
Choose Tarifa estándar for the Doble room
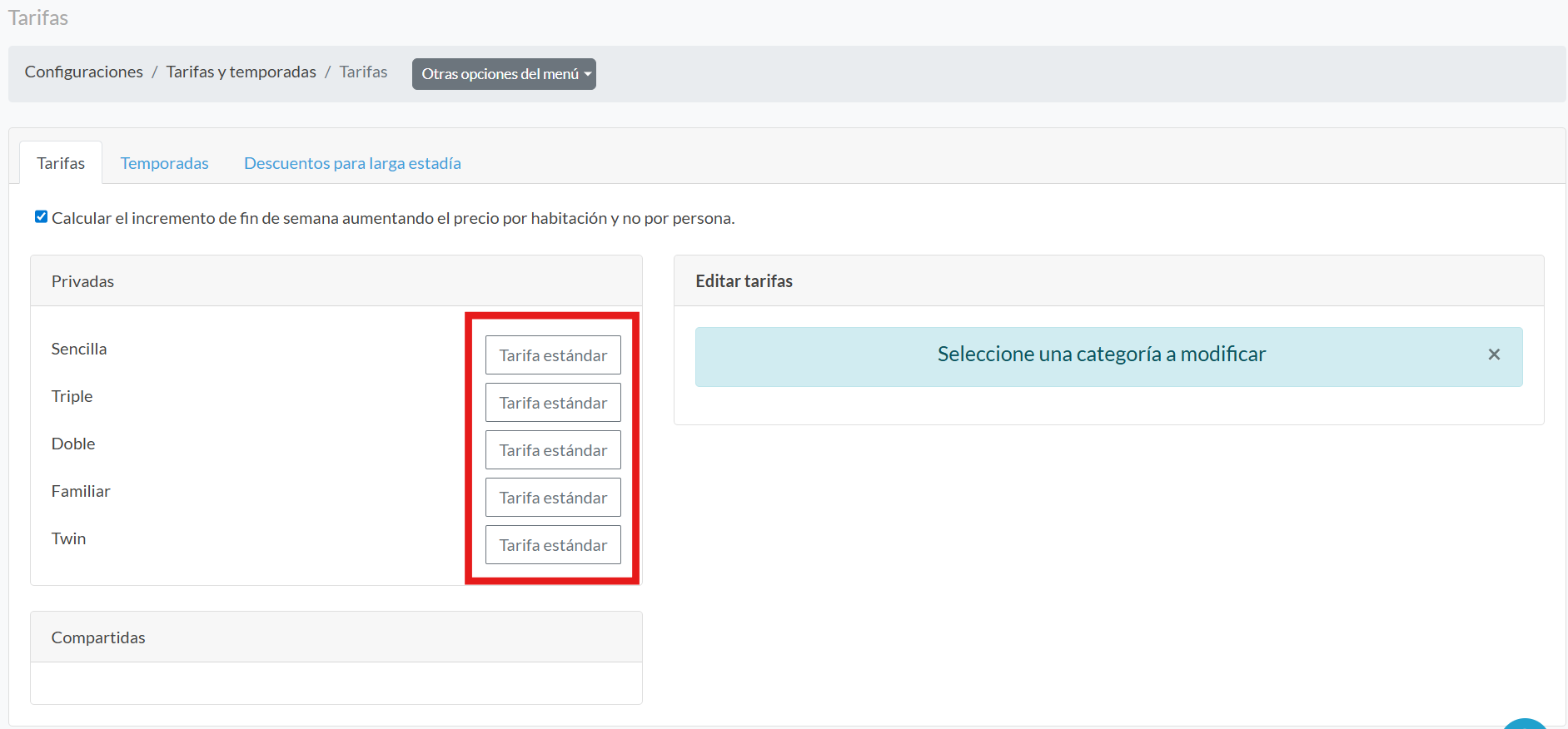553,450
